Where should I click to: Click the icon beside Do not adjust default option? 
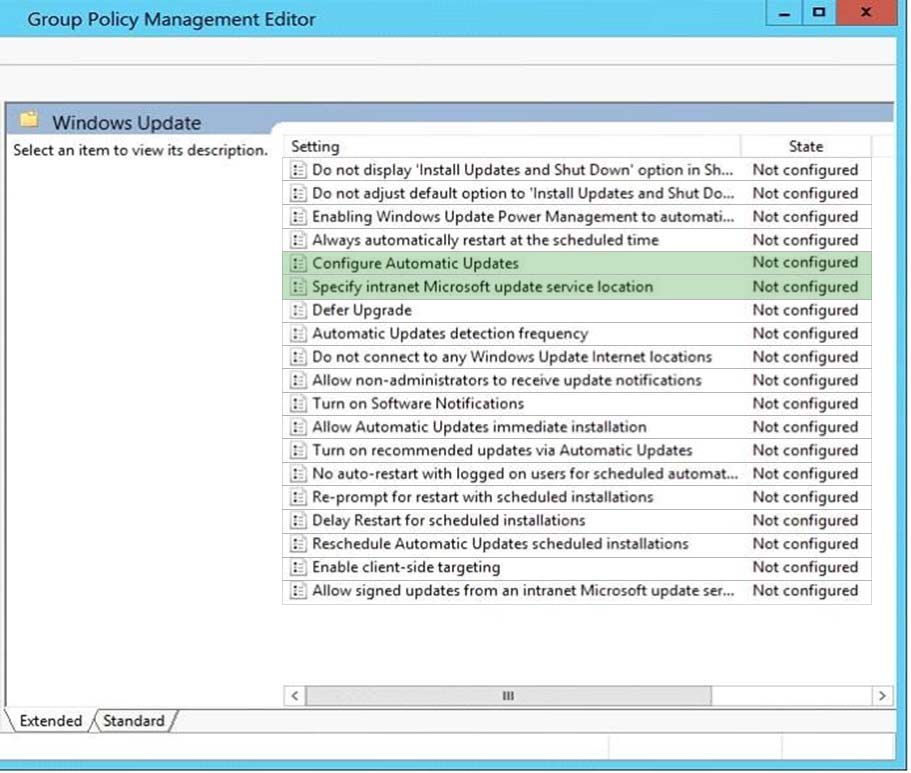[x=298, y=194]
